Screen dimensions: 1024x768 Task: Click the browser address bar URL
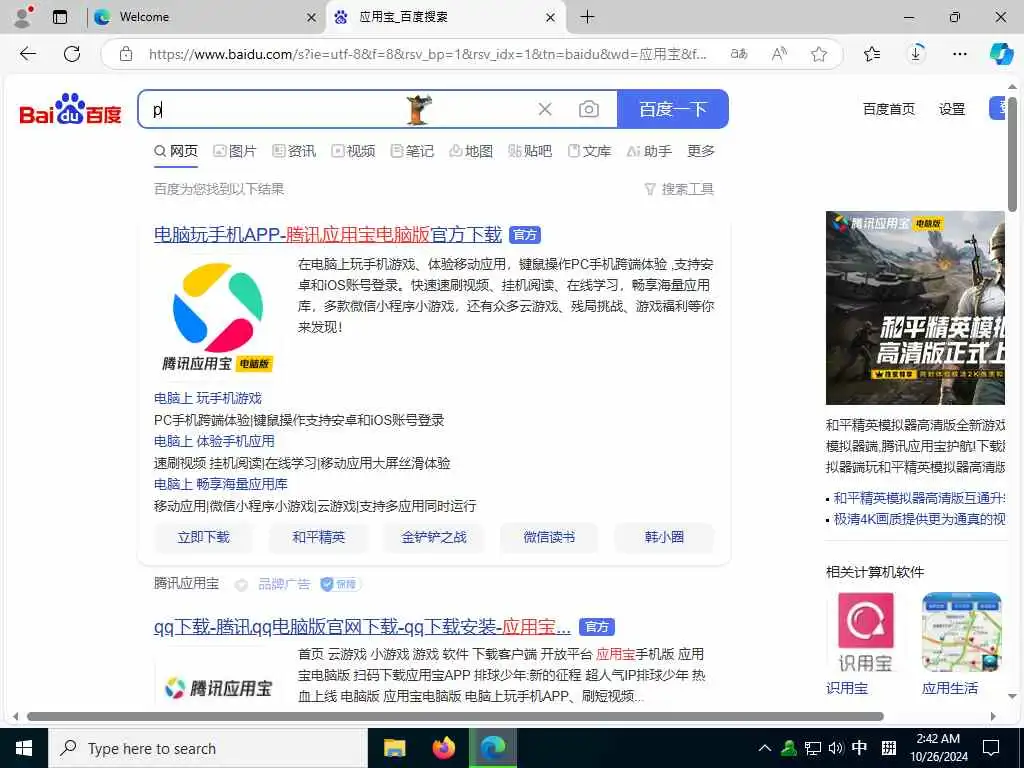pos(427,54)
